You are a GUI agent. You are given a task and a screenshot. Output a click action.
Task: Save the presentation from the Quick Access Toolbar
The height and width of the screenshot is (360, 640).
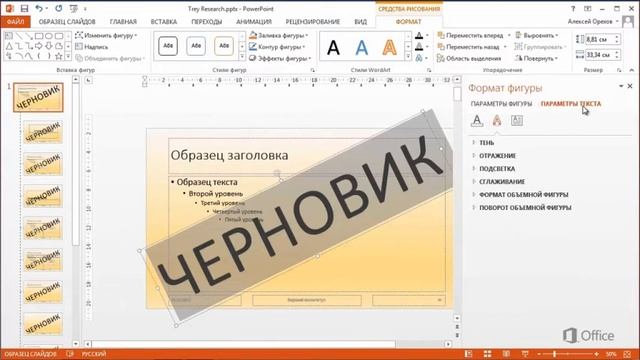pos(24,9)
